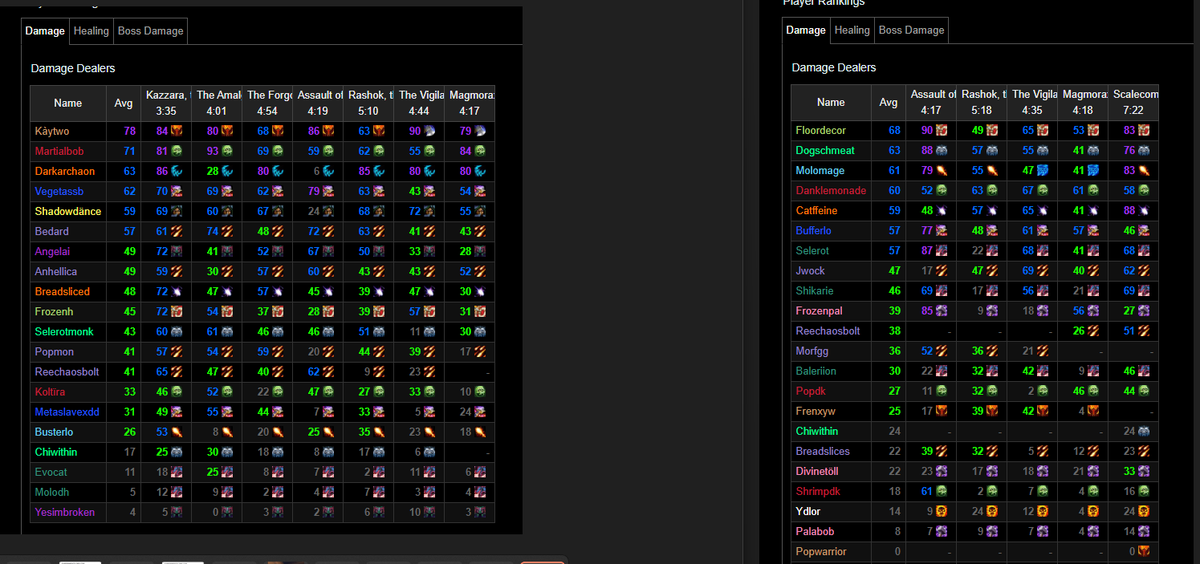Viewport: 1200px width, 564px height.
Task: Click spec icon in Käytwo's Magmorax cell
Action: (x=480, y=131)
